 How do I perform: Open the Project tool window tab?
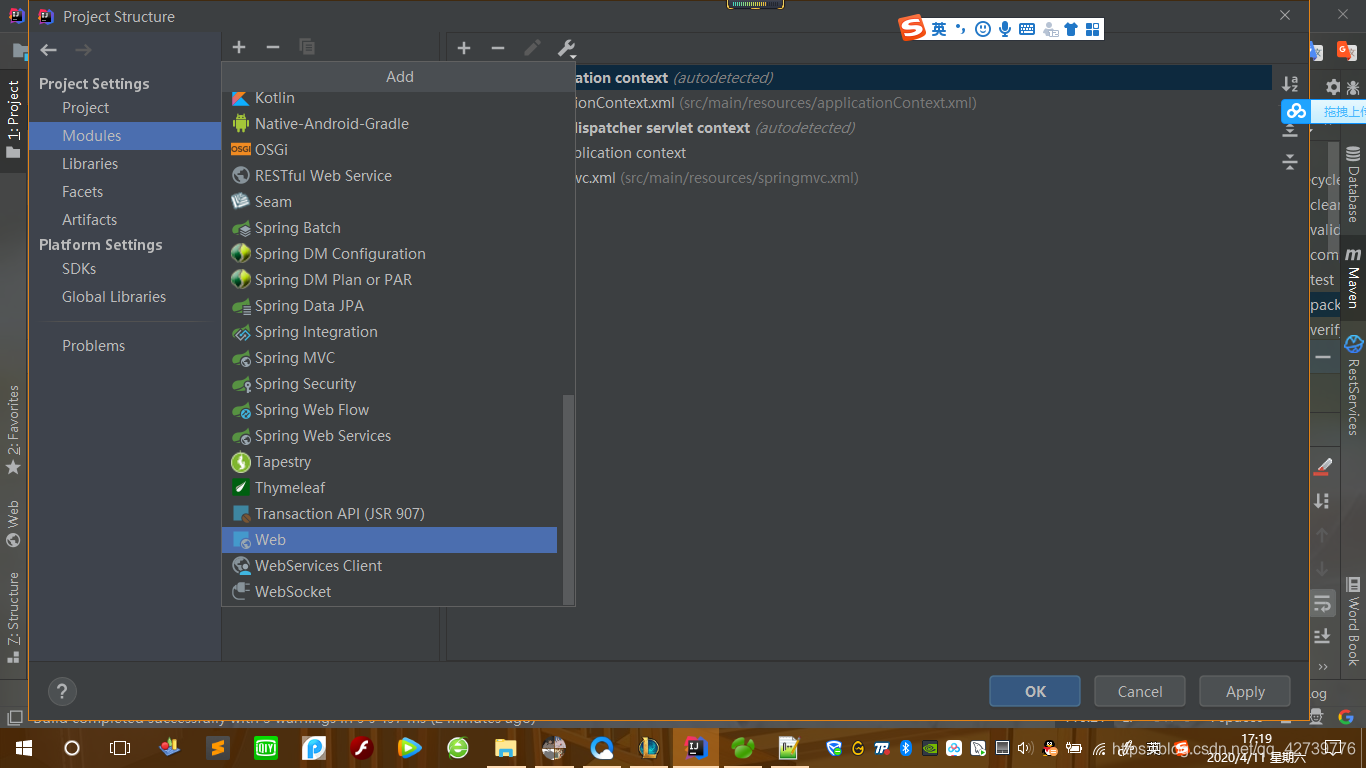(x=13, y=120)
